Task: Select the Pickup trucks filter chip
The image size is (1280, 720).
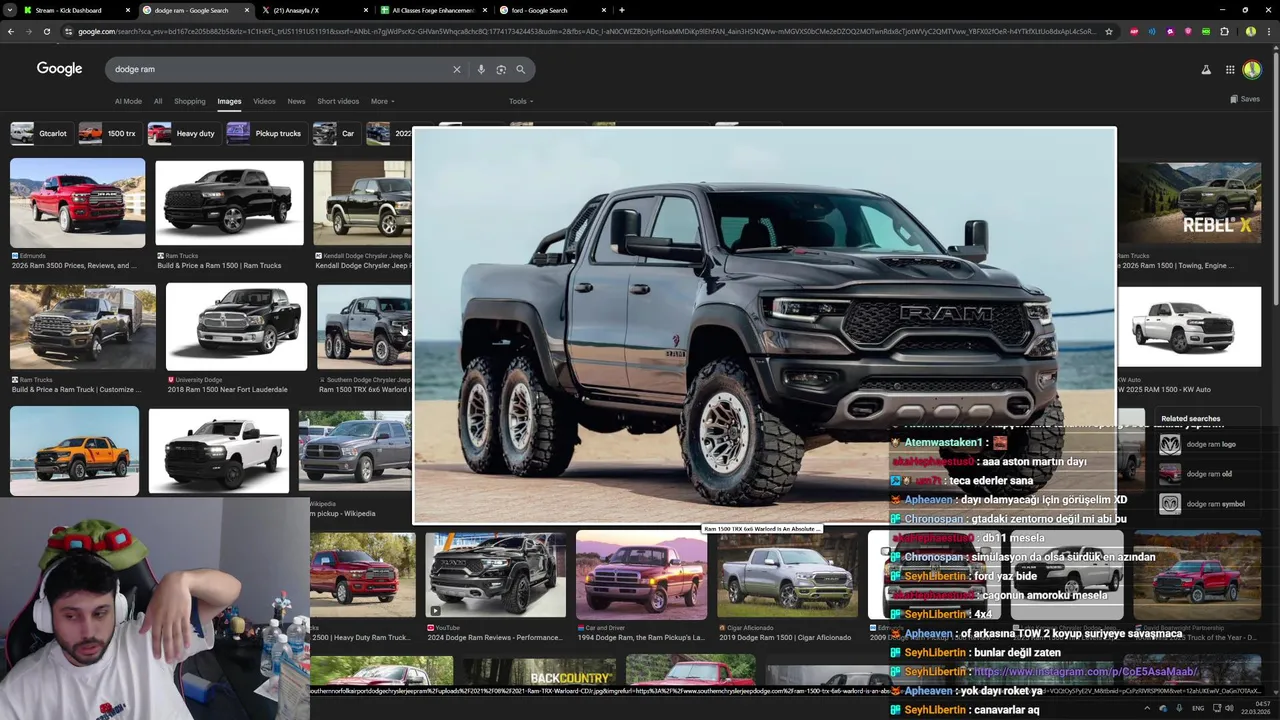Action: (x=265, y=133)
